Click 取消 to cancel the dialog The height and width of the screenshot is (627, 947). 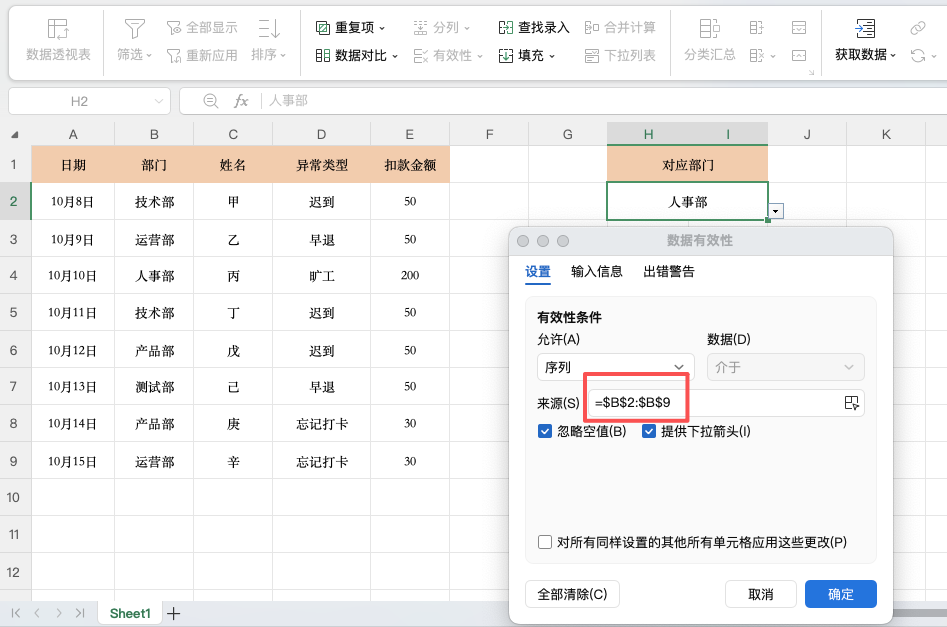[760, 594]
